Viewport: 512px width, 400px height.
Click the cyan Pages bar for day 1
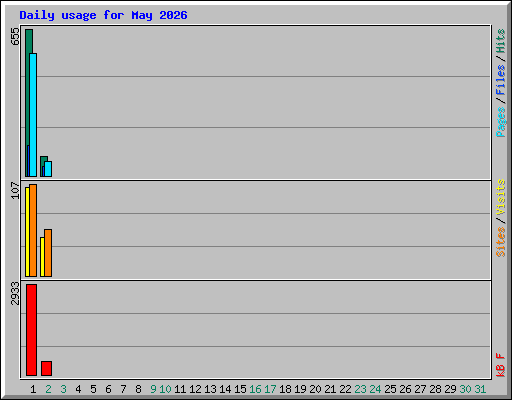coord(33,115)
